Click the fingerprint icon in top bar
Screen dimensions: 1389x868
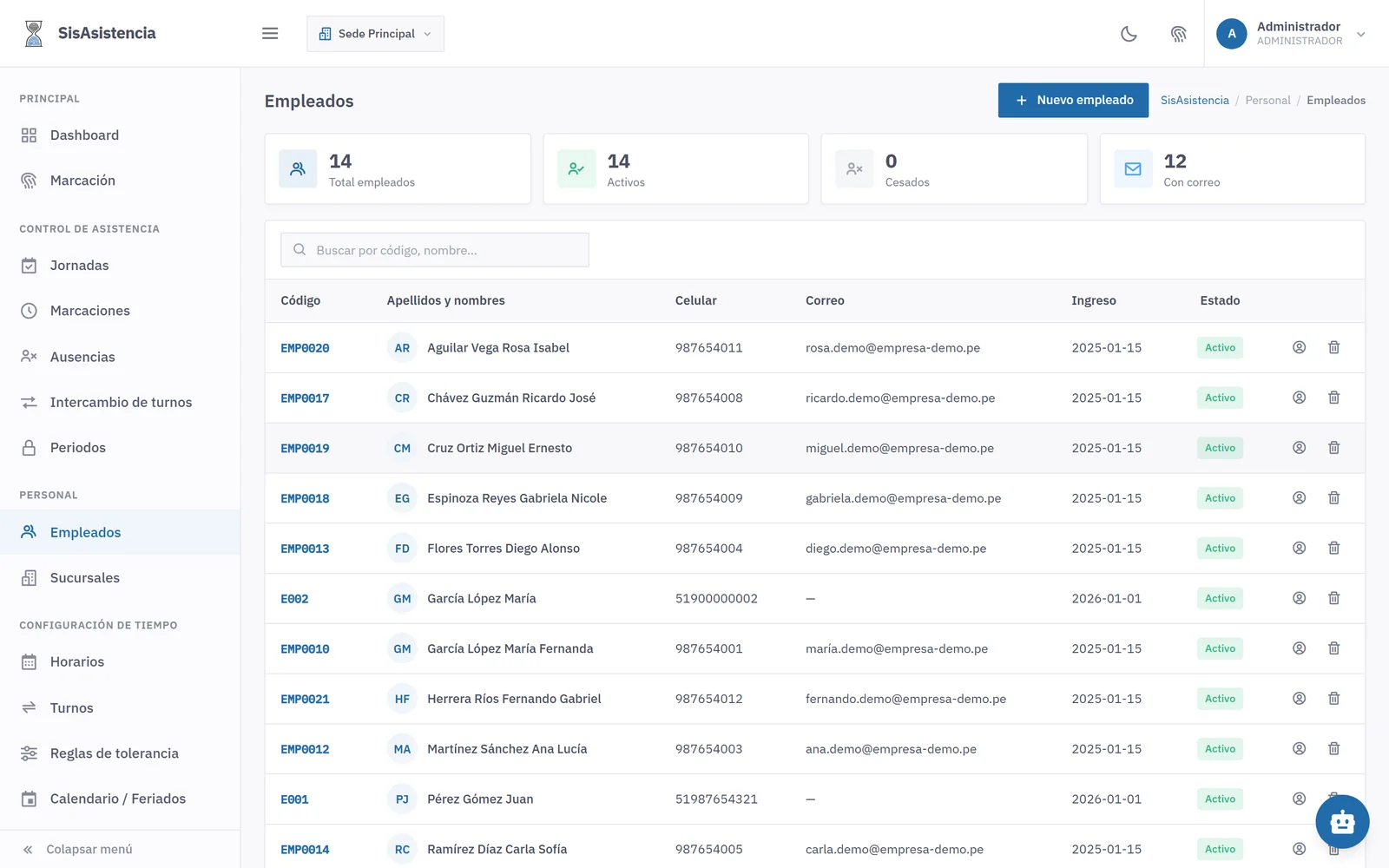(x=1178, y=34)
